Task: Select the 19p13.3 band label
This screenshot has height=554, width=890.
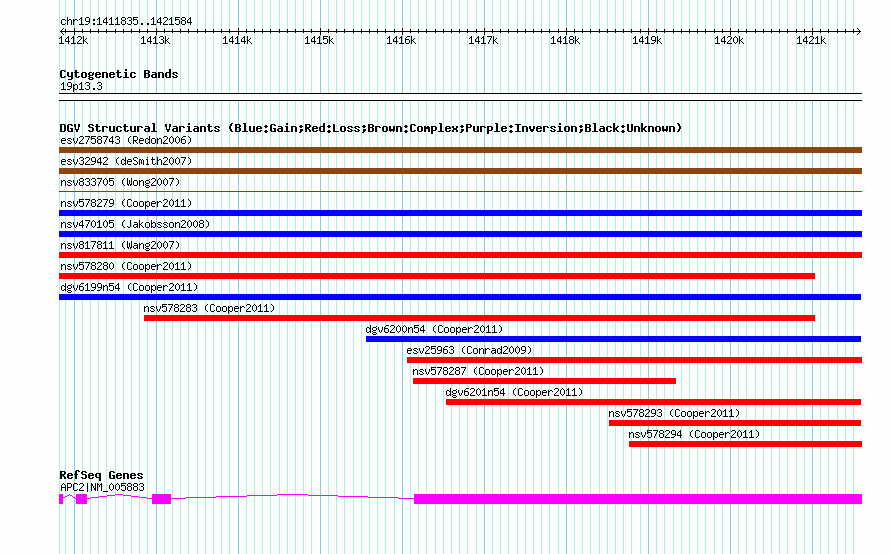Action: point(81,86)
